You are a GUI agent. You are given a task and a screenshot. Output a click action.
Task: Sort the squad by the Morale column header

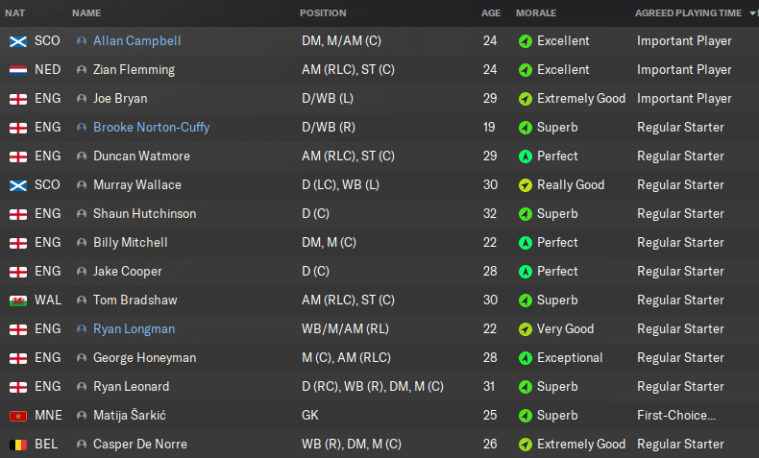pyautogui.click(x=535, y=13)
